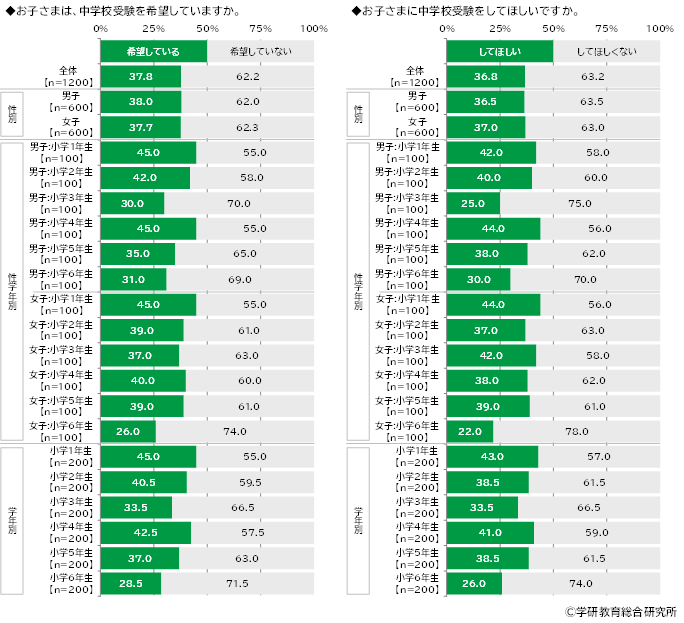Select the 28.5 green bar for 小学6年生
This screenshot has width=684, height=623.
(x=131, y=583)
